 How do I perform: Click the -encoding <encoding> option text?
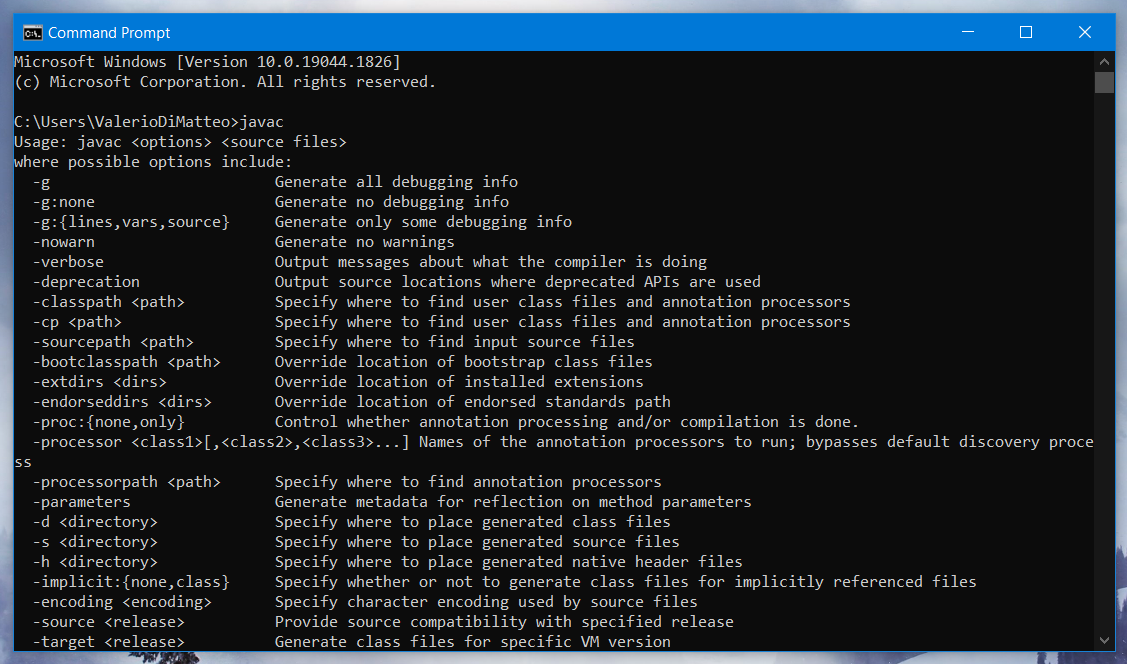pos(122,602)
